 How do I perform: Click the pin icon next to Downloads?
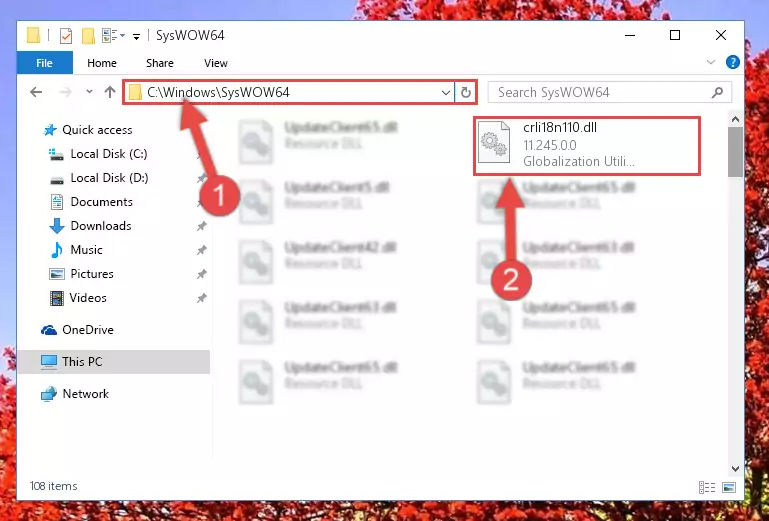click(201, 226)
